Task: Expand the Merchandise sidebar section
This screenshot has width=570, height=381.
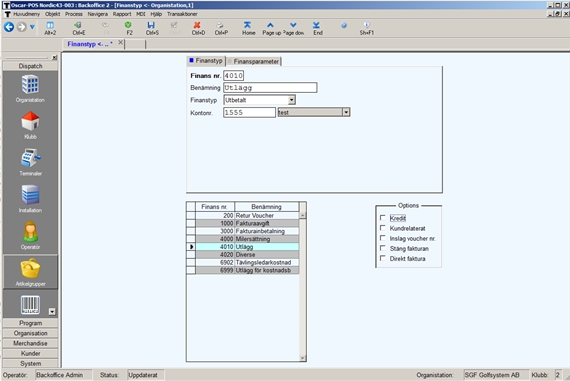Action: click(x=30, y=344)
